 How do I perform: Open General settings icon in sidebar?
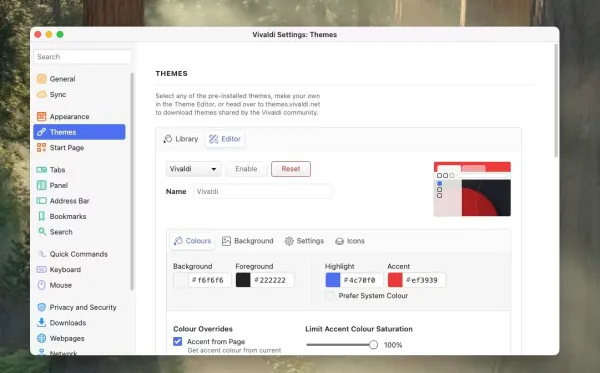[41, 79]
